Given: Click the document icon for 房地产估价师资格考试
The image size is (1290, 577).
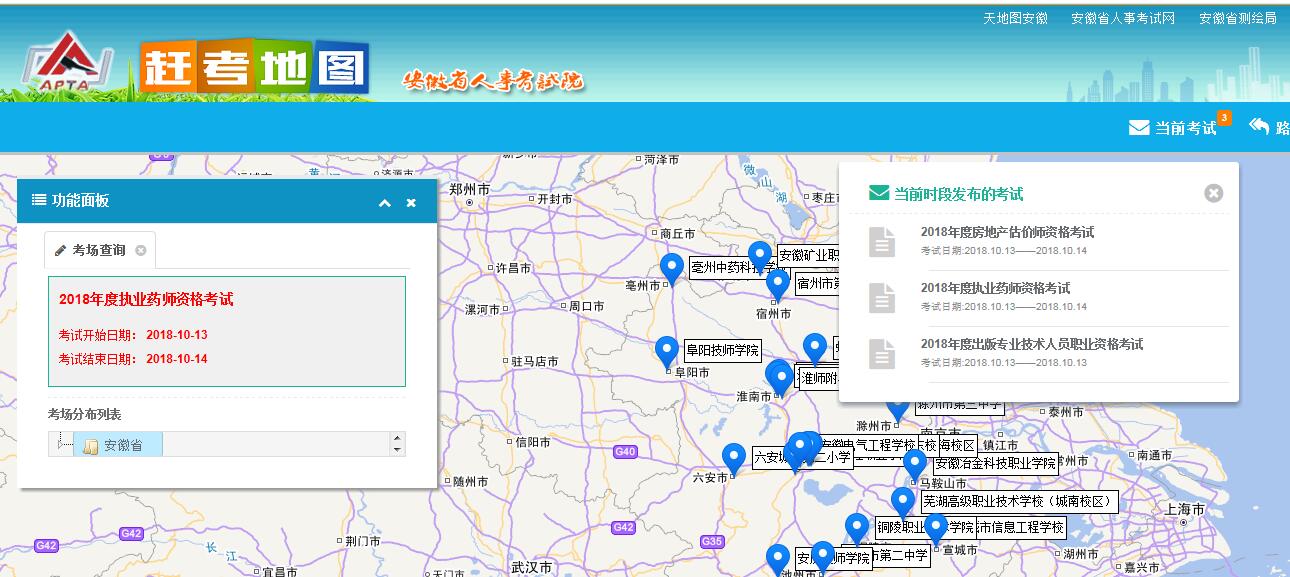Looking at the screenshot, I should pyautogui.click(x=882, y=241).
